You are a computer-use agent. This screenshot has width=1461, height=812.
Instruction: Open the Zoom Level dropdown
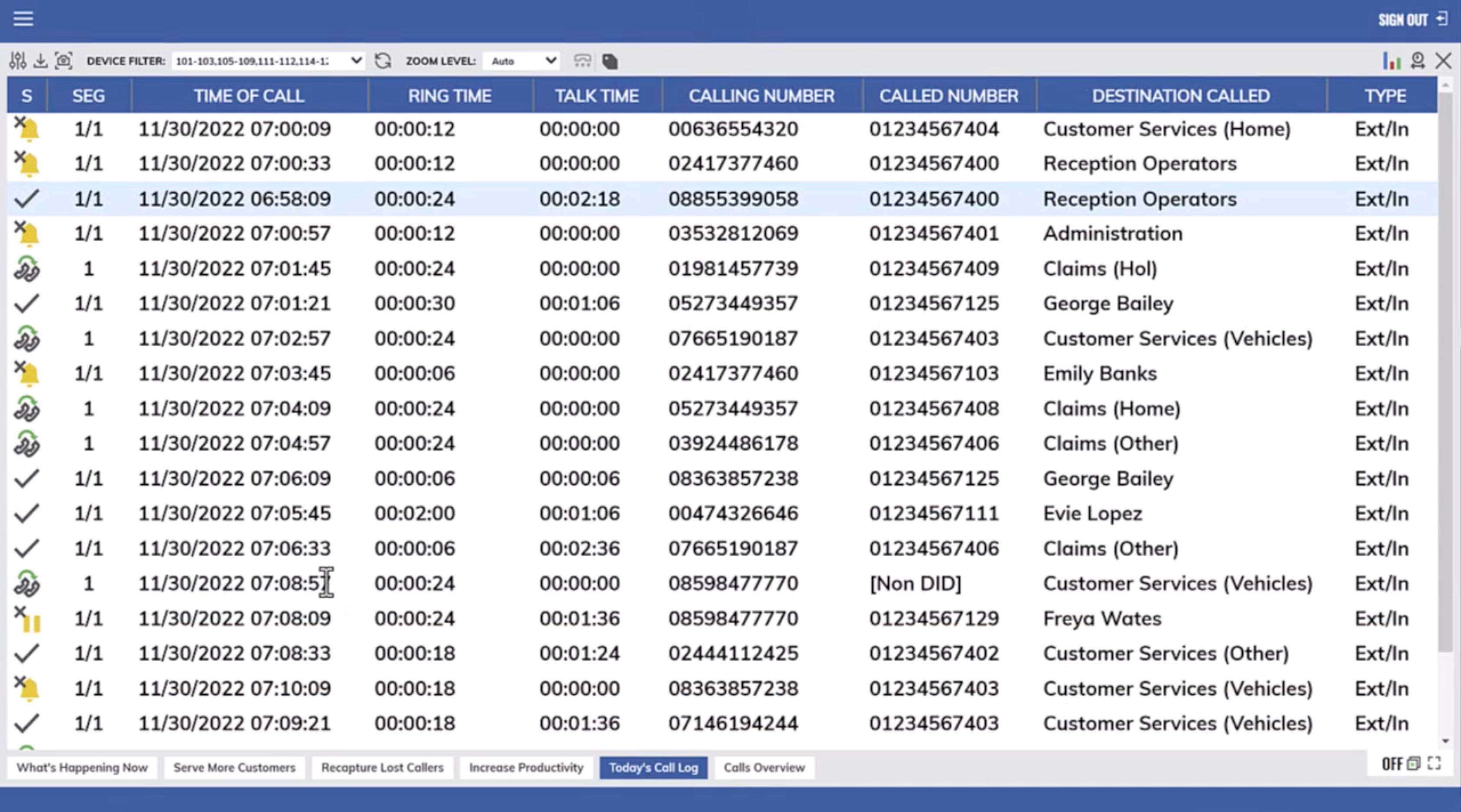(x=521, y=61)
